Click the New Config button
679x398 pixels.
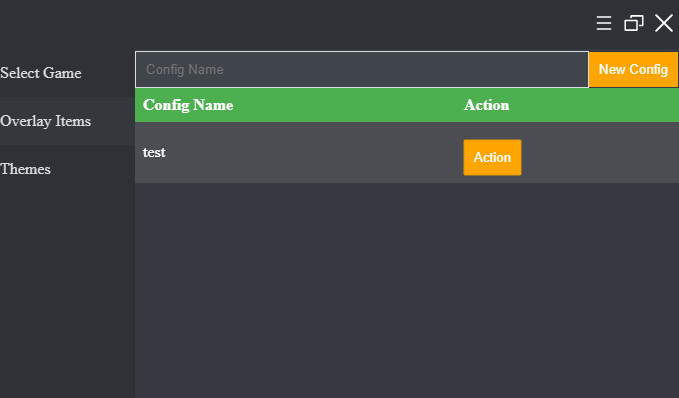(x=633, y=69)
